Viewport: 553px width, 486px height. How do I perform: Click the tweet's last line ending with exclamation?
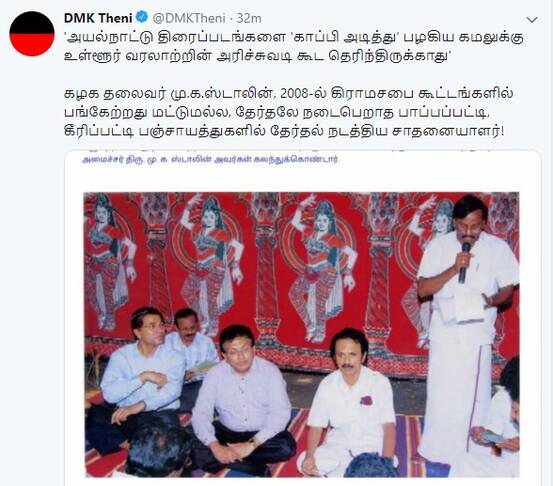(284, 132)
